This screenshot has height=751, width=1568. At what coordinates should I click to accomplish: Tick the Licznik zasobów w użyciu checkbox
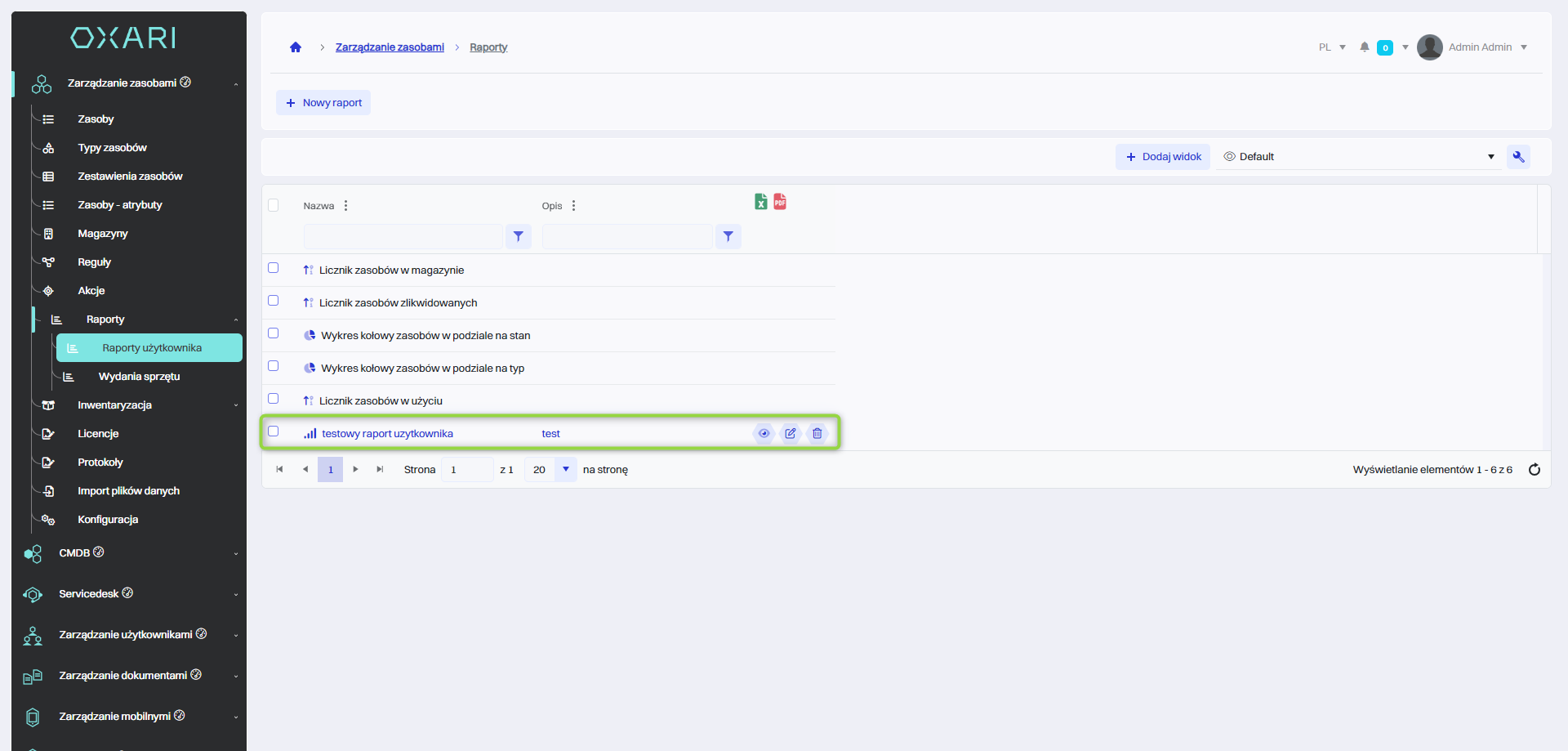[x=274, y=399]
